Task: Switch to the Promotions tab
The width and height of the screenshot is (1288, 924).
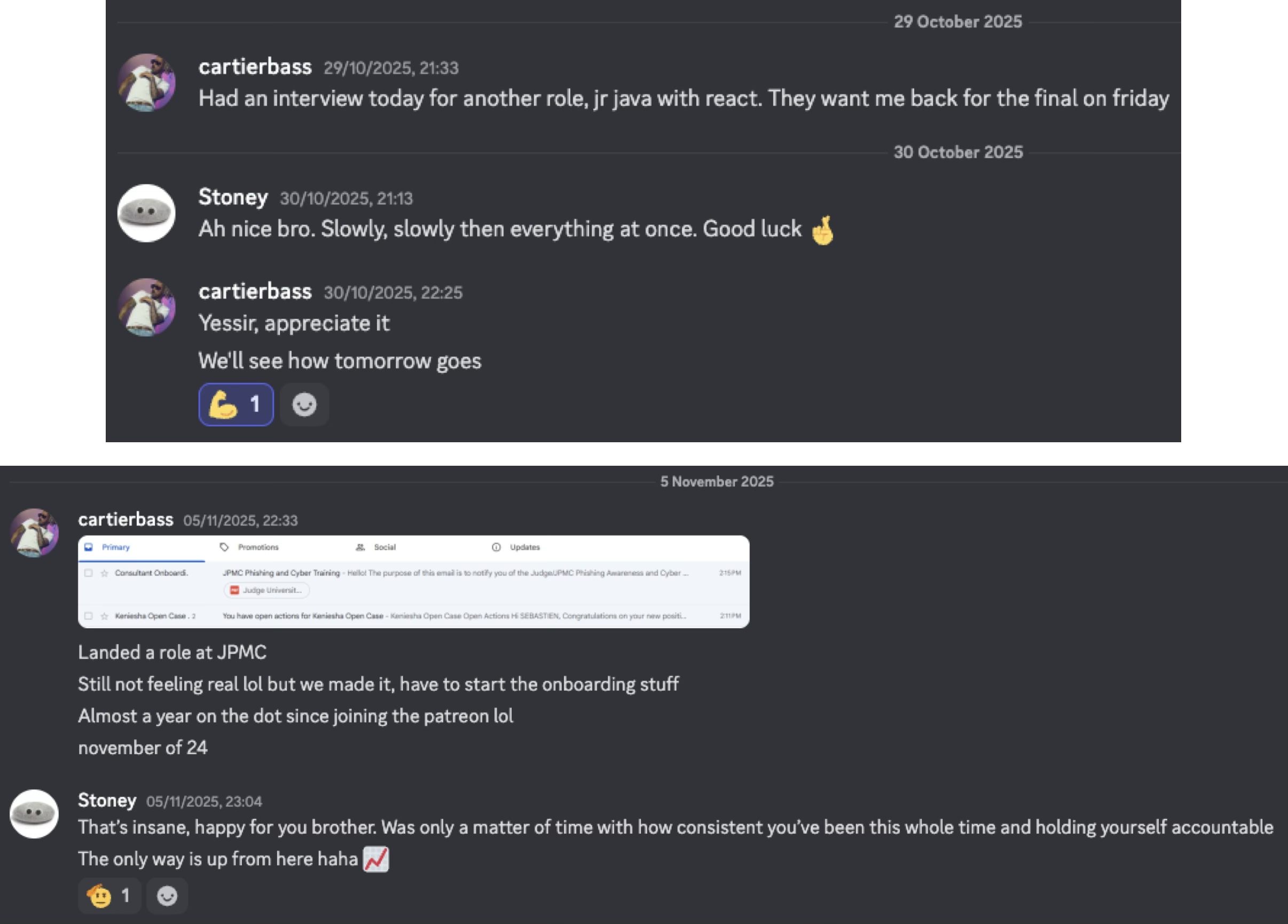Action: (x=257, y=547)
